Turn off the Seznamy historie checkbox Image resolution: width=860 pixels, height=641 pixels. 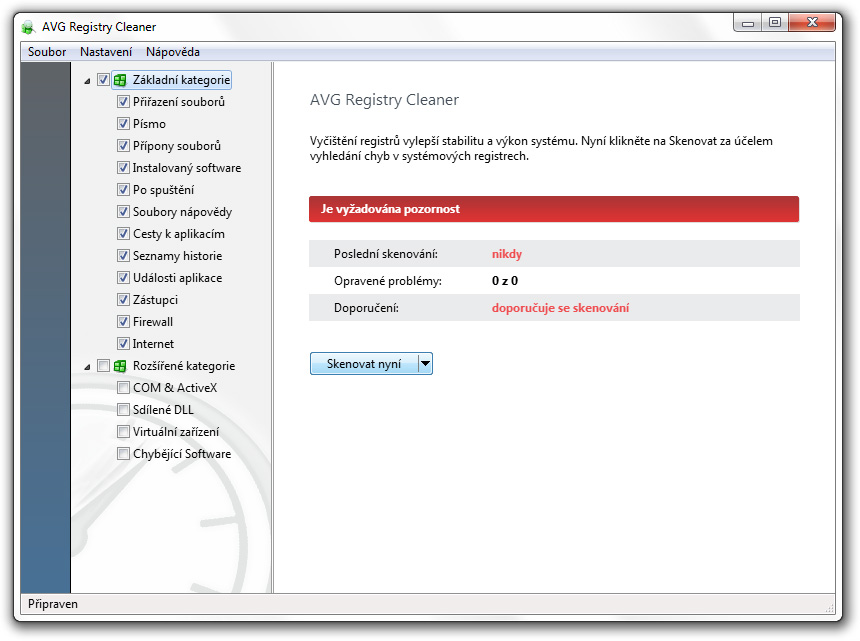[123, 256]
